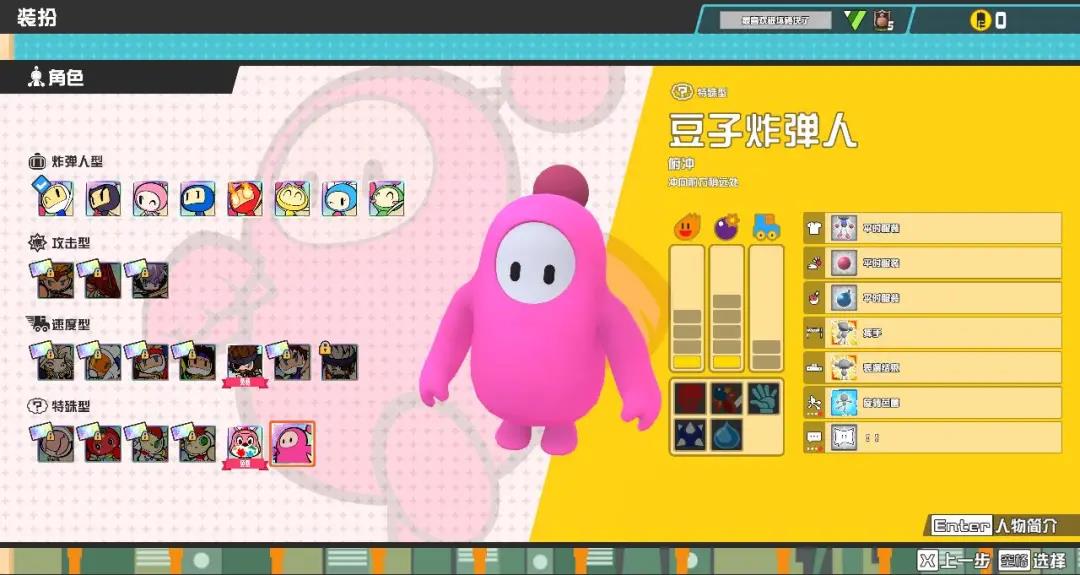
Task: Click the green V rank badge
Action: tap(855, 21)
